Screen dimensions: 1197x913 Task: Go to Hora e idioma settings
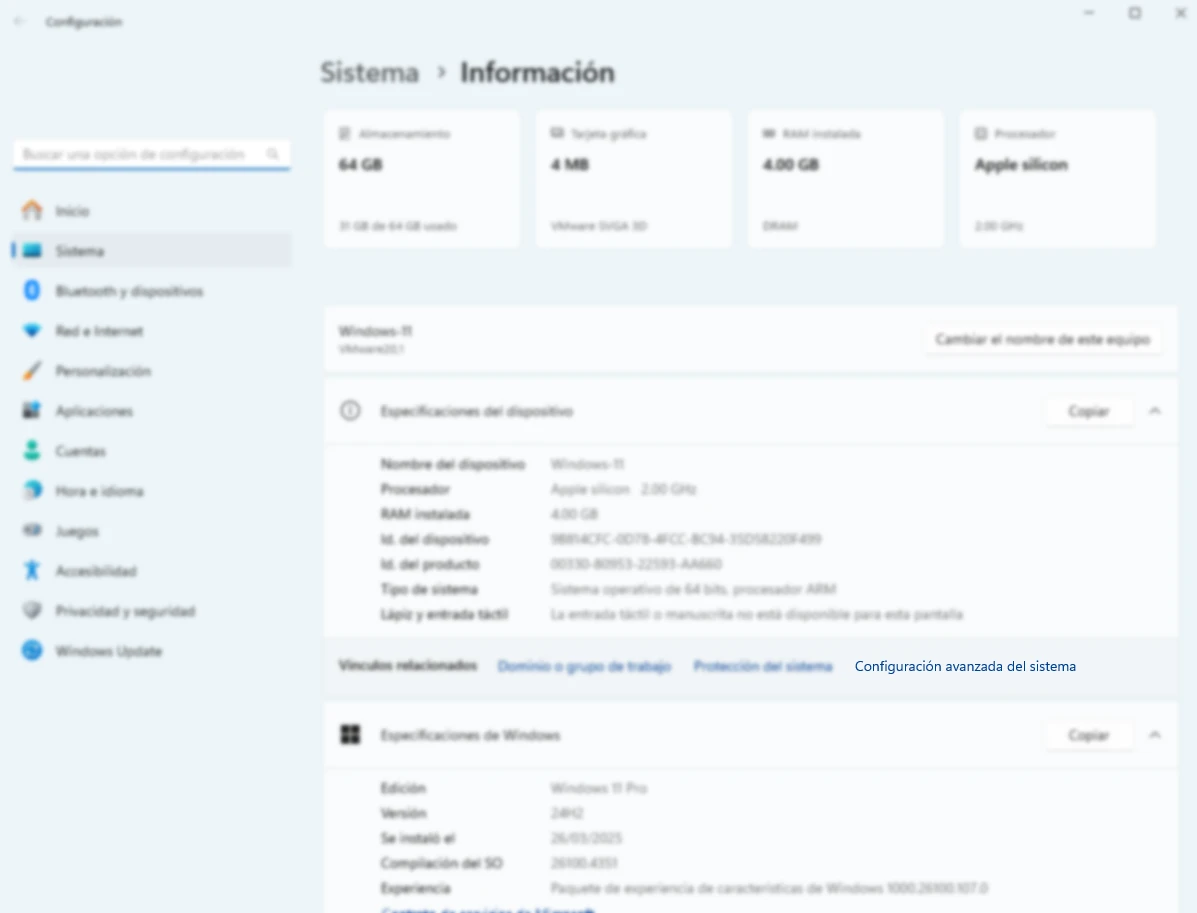[99, 491]
